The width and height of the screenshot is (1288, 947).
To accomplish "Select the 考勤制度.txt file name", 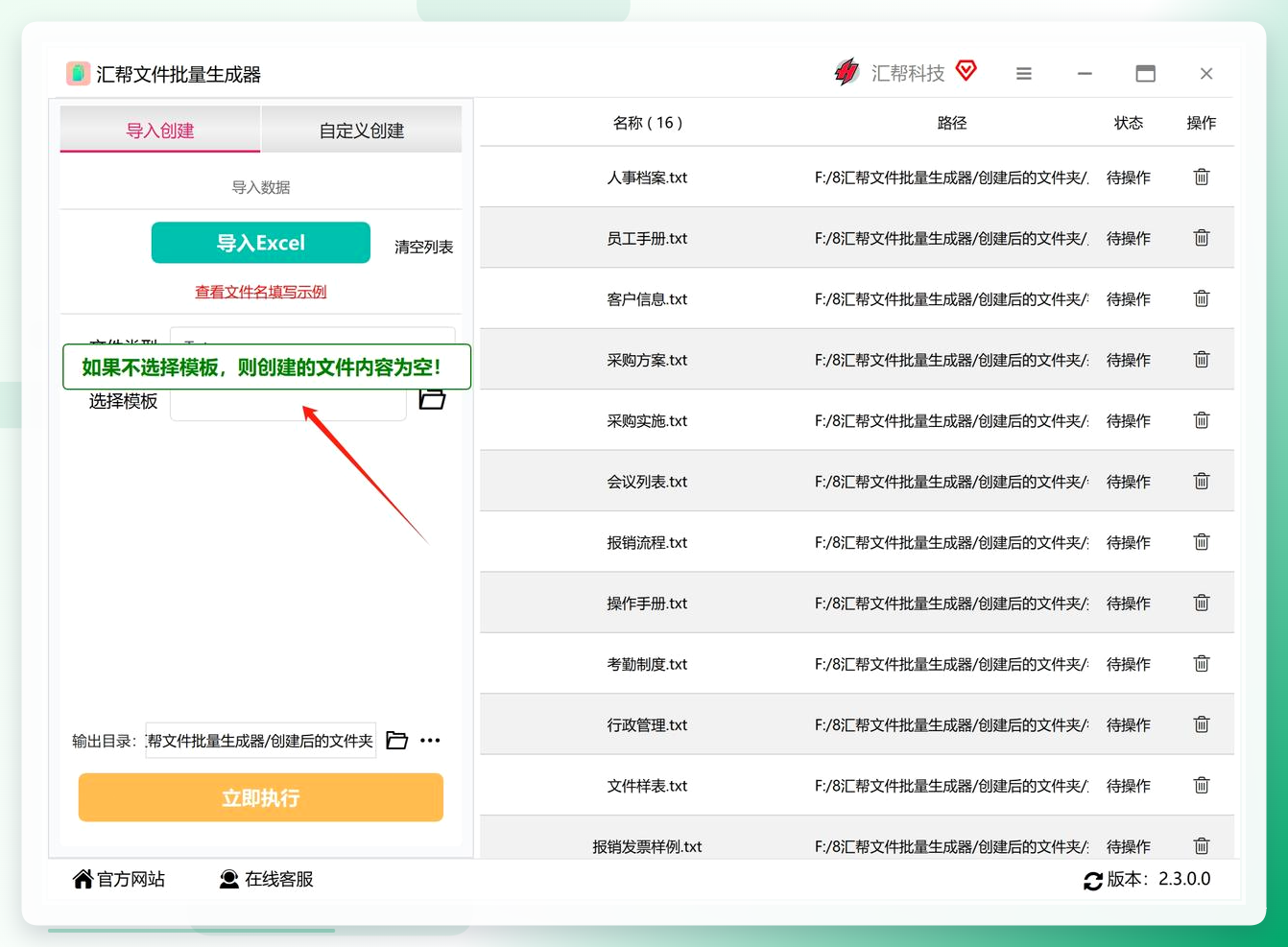I will 648,664.
